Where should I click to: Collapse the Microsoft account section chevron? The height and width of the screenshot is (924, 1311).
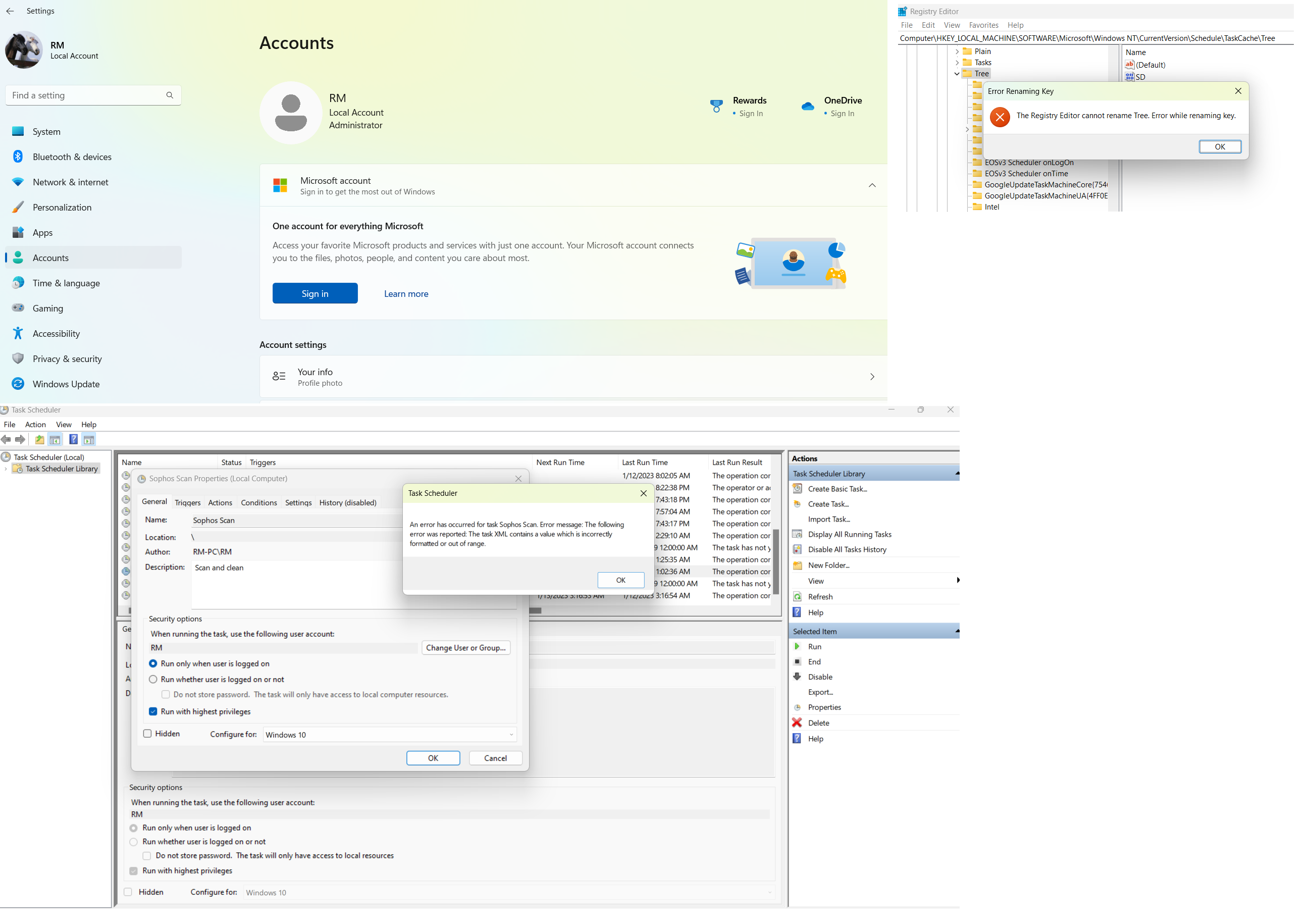(872, 185)
